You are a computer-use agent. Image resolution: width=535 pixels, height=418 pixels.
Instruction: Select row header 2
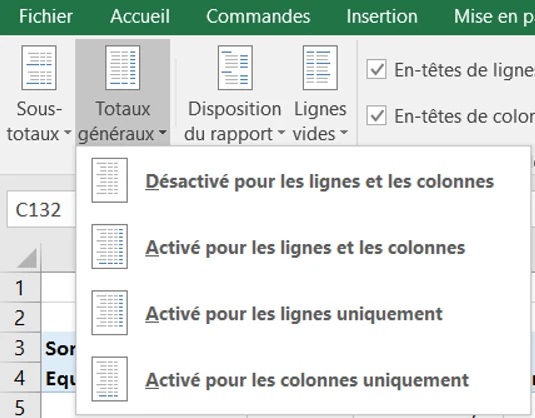tap(20, 317)
